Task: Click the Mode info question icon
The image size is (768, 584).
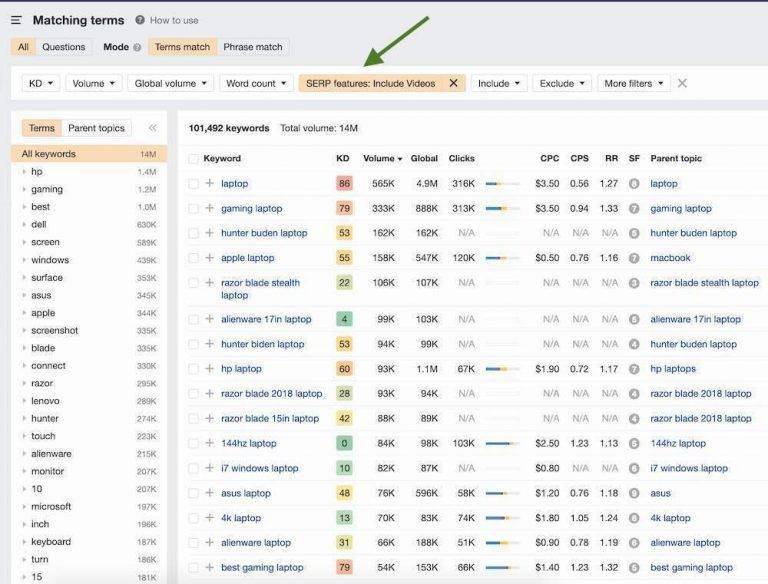Action: (x=137, y=48)
